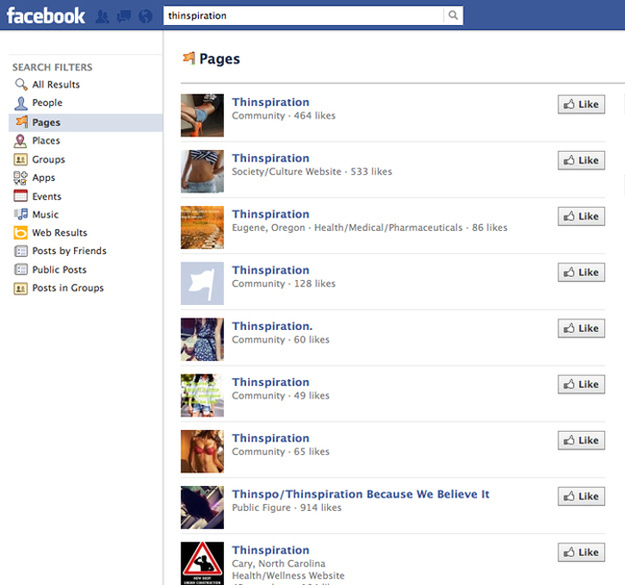
Task: Focus the search field containing thinspiration
Action: (x=303, y=16)
